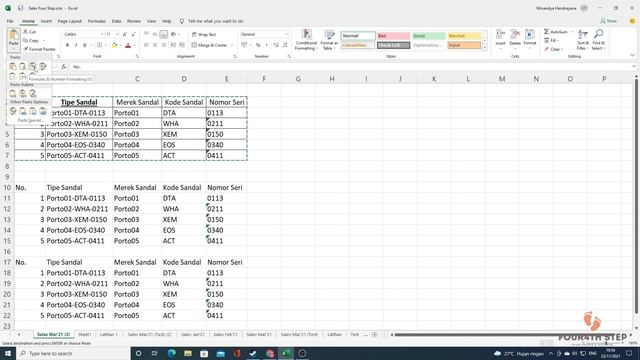
Task: Click the Cut command
Action: (x=30, y=31)
